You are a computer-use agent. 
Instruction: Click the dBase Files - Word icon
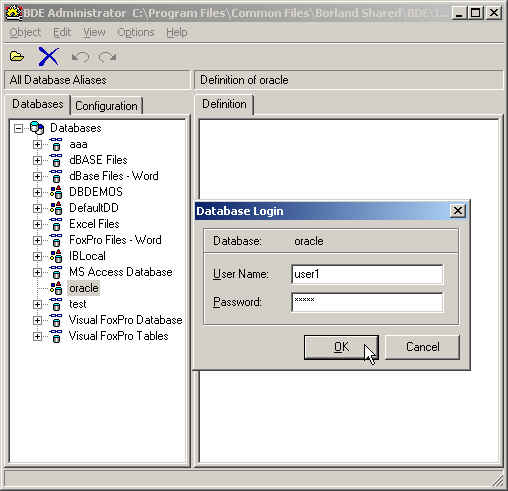pyautogui.click(x=56, y=176)
